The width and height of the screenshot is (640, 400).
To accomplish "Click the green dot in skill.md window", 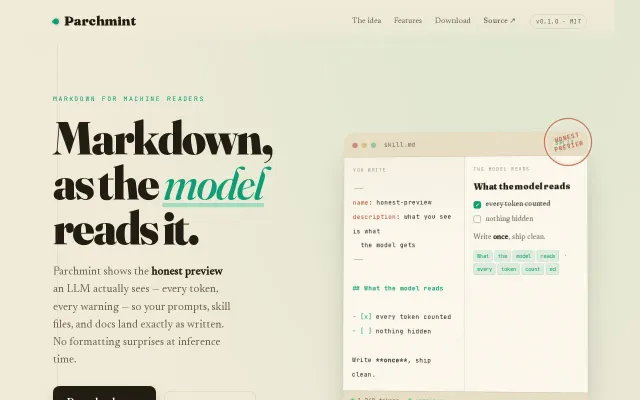I will pos(373,145).
